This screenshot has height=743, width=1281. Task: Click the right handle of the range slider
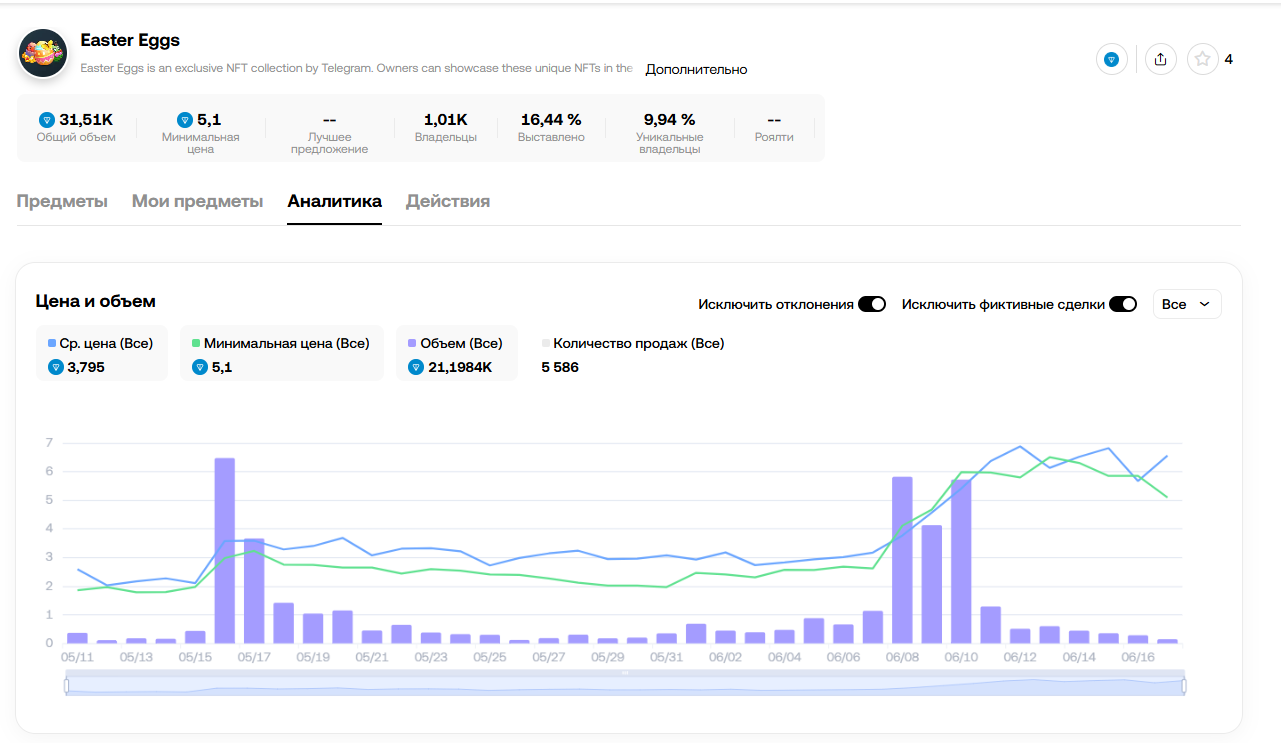(1184, 686)
